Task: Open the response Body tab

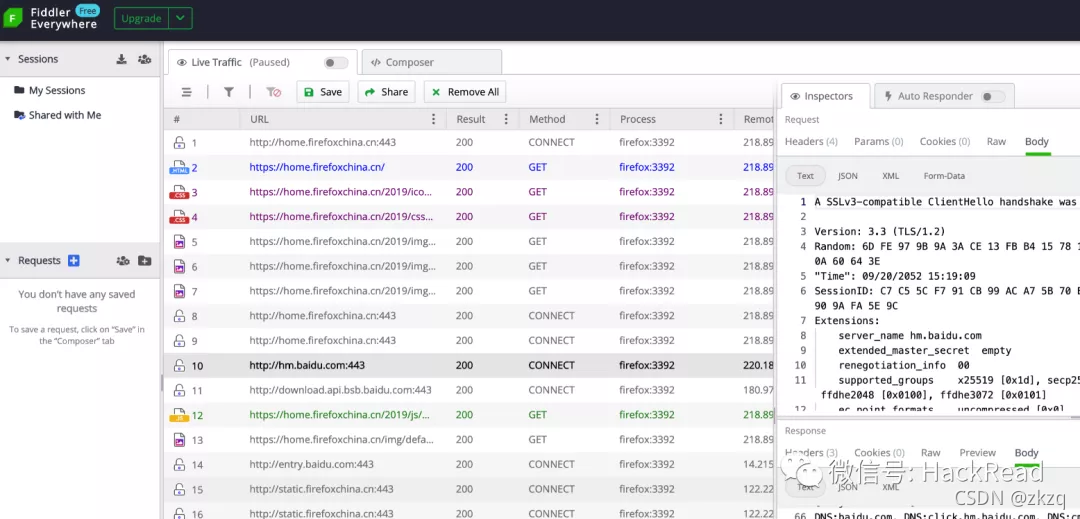Action: tap(1026, 452)
